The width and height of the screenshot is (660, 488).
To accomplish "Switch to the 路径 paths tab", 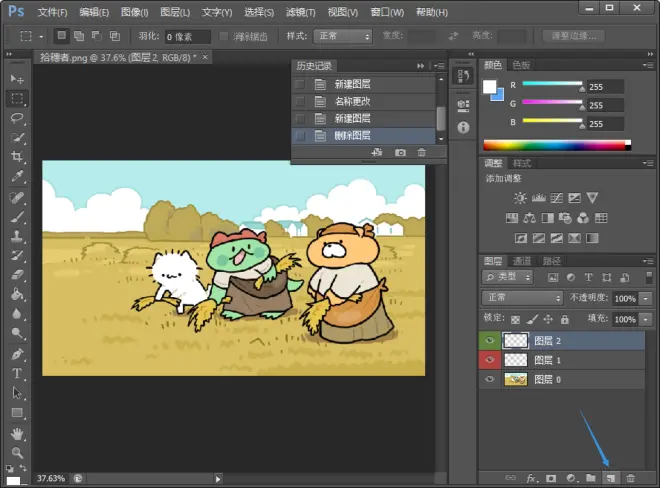I will click(x=551, y=261).
